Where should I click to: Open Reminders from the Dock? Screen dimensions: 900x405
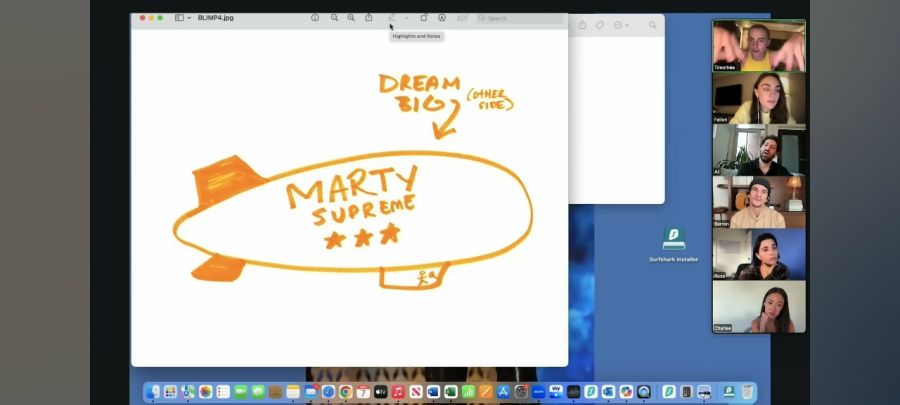click(223, 392)
